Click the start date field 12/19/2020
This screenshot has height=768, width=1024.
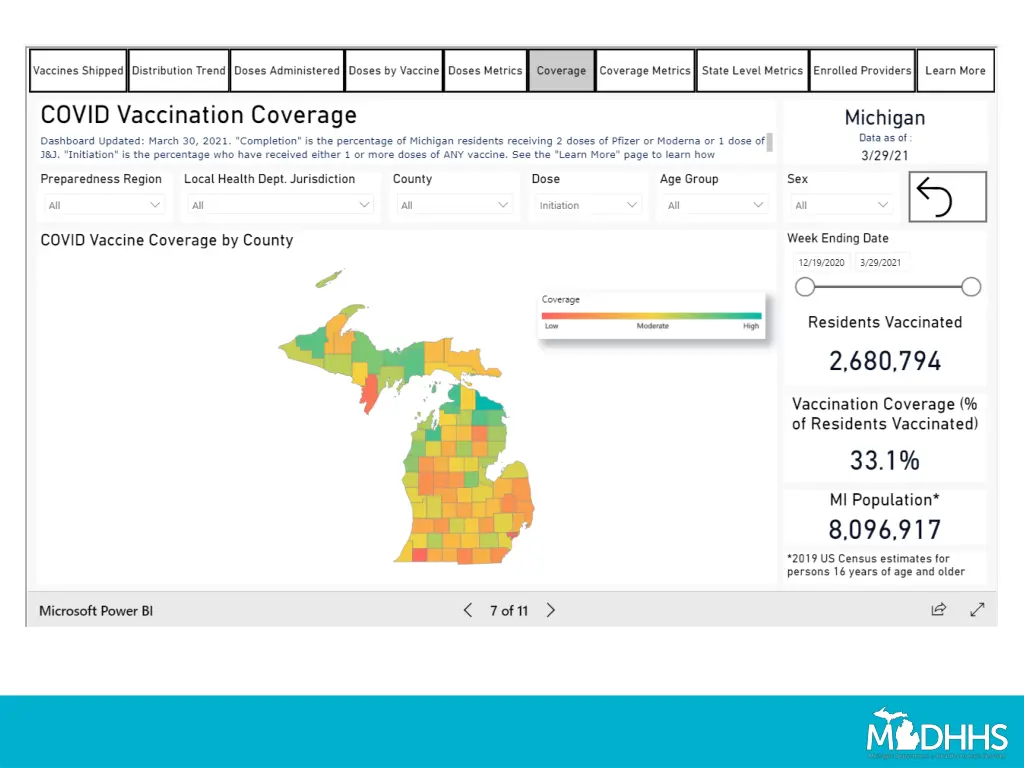(x=820, y=263)
